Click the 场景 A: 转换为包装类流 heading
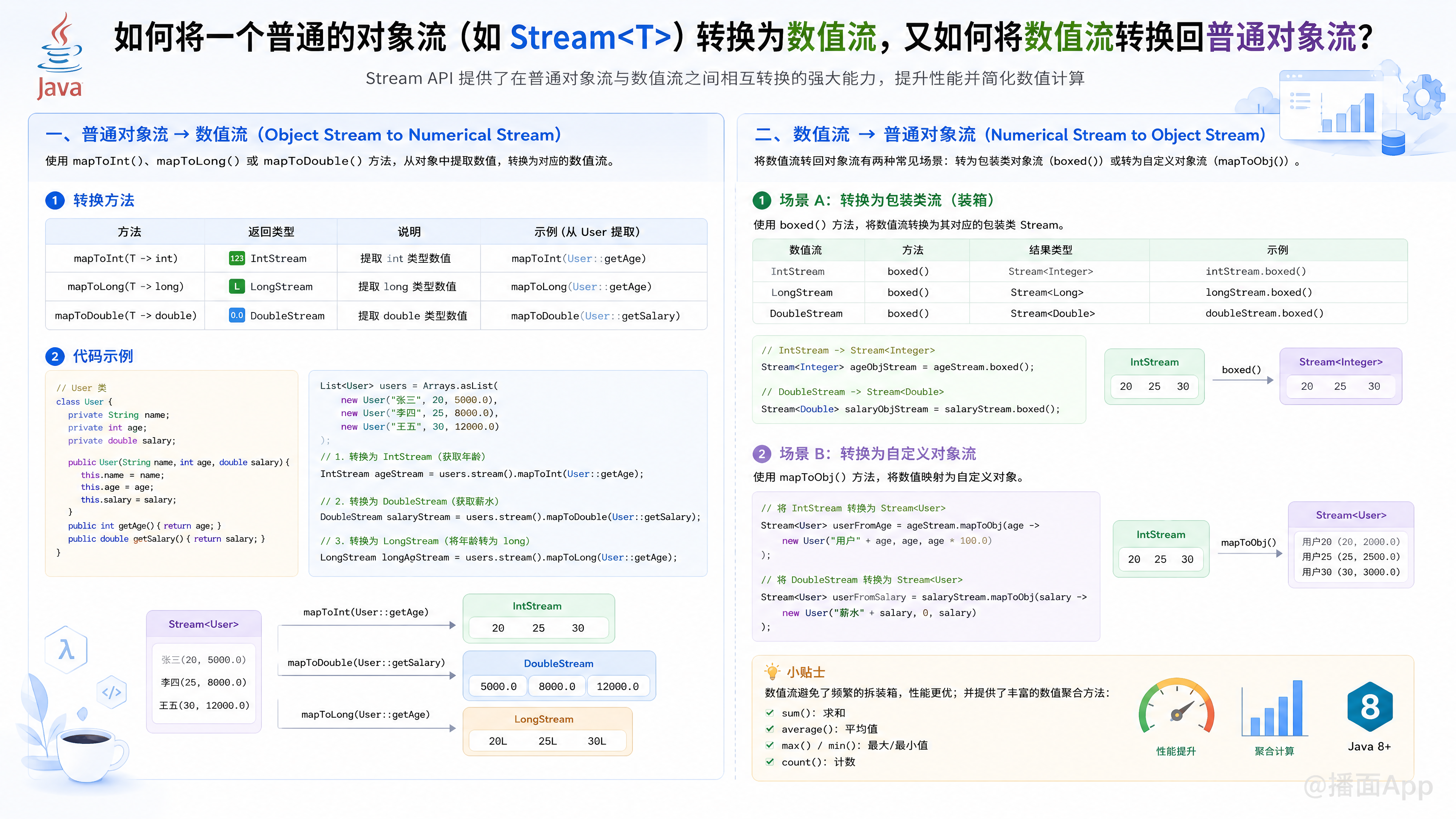Viewport: 1456px width, 819px height. coord(887,200)
